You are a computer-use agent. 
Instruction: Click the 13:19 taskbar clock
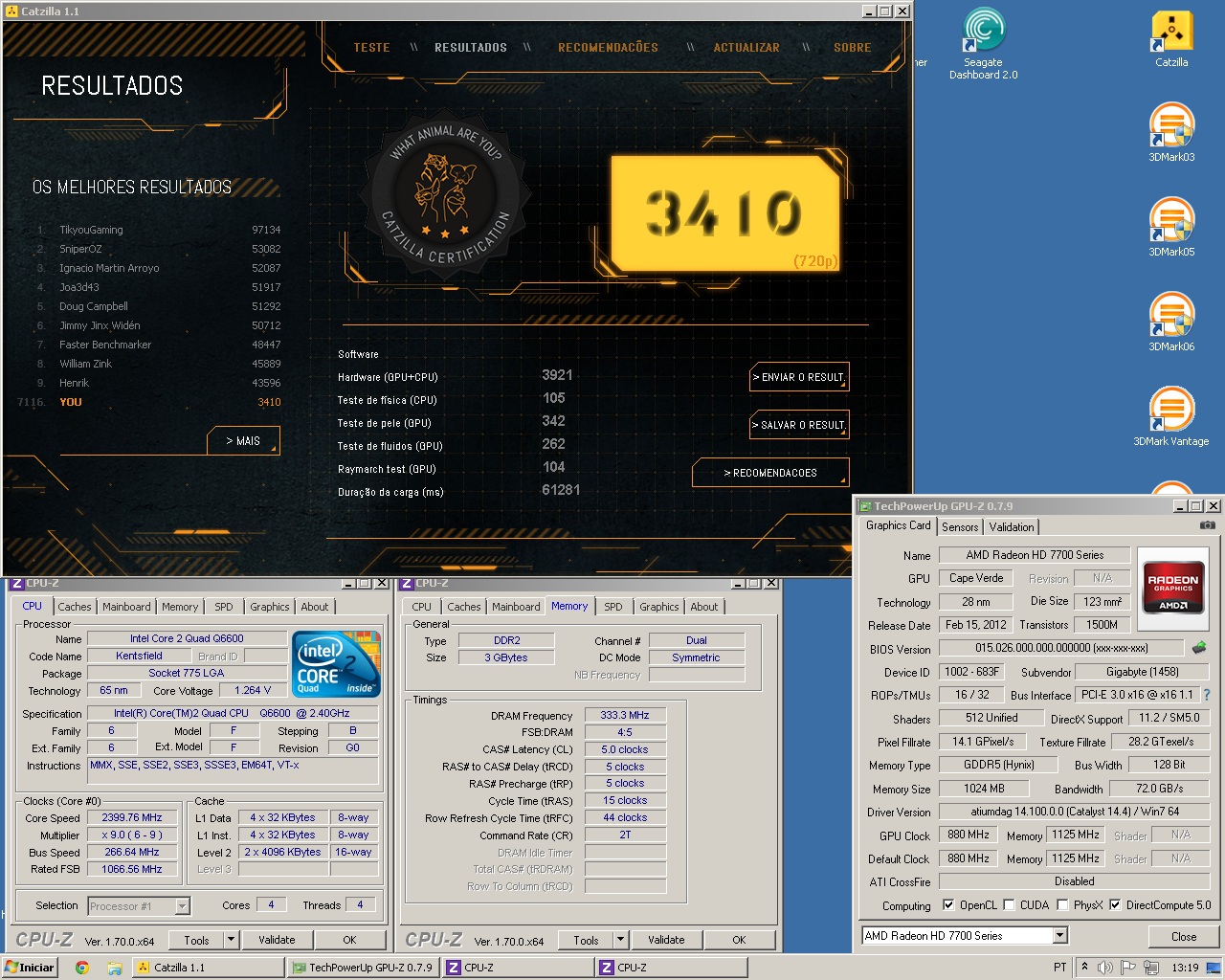pyautogui.click(x=1185, y=968)
